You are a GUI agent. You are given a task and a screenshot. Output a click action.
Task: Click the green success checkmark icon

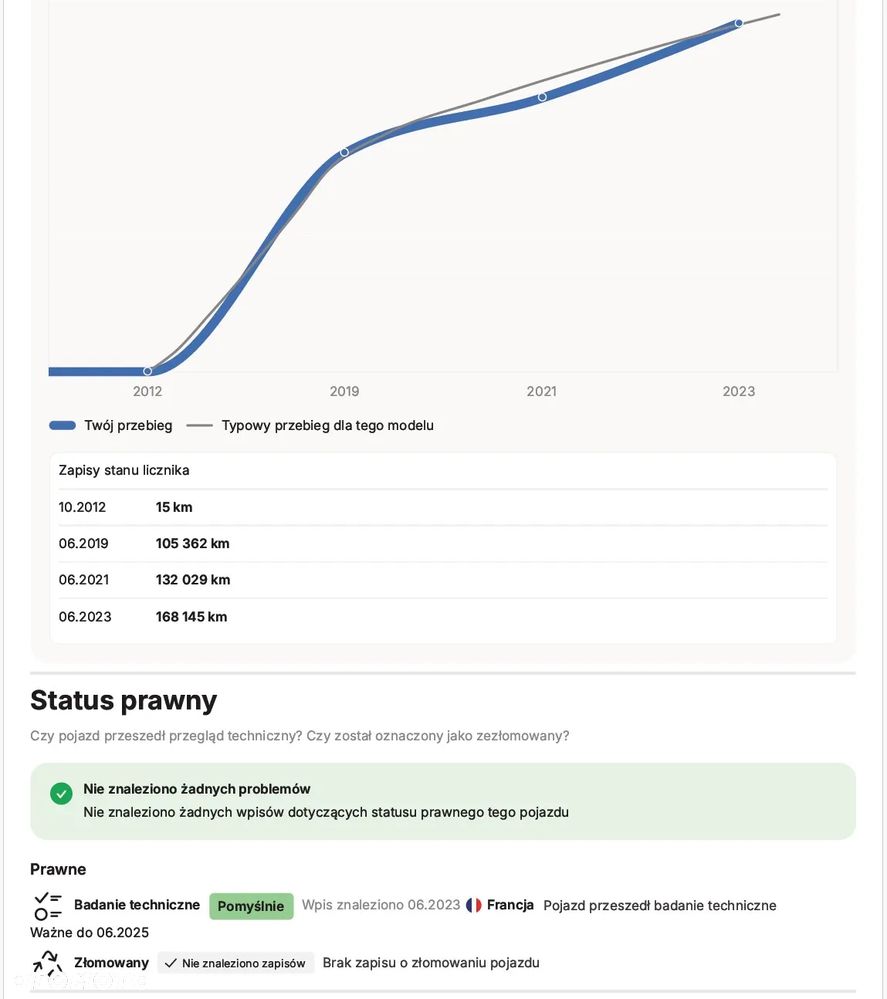tap(61, 794)
